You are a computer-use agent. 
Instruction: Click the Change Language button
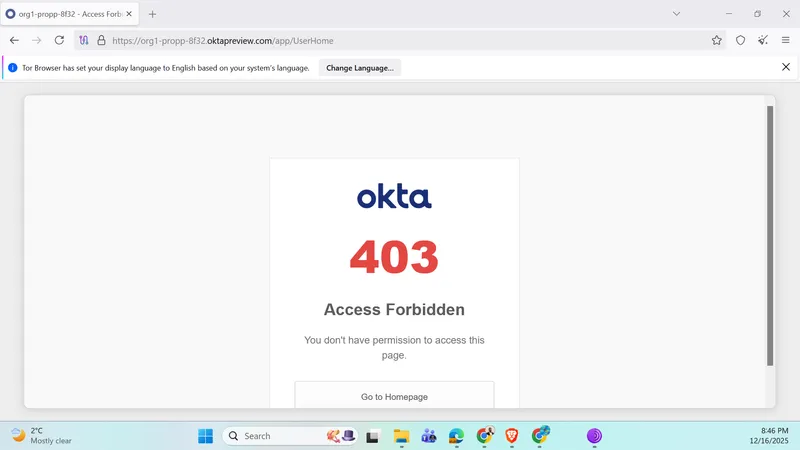[x=360, y=68]
